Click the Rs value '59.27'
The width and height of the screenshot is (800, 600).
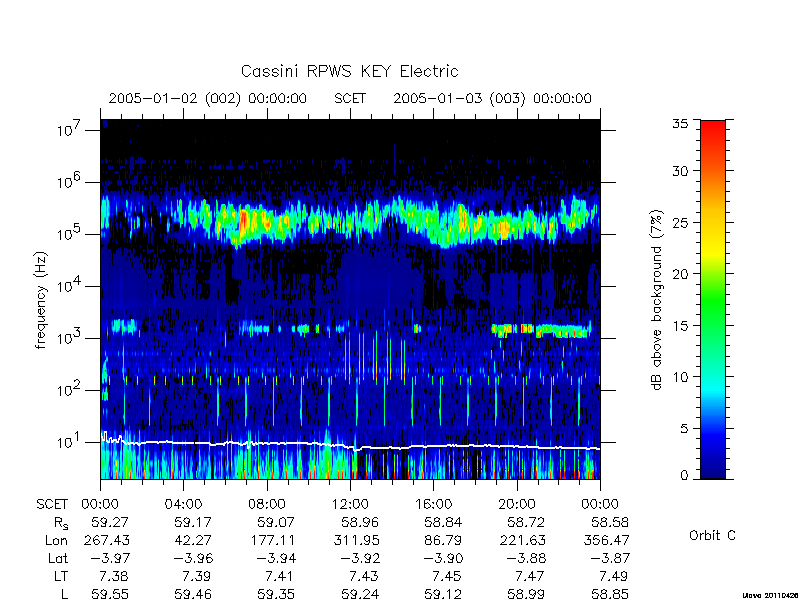tap(110, 522)
